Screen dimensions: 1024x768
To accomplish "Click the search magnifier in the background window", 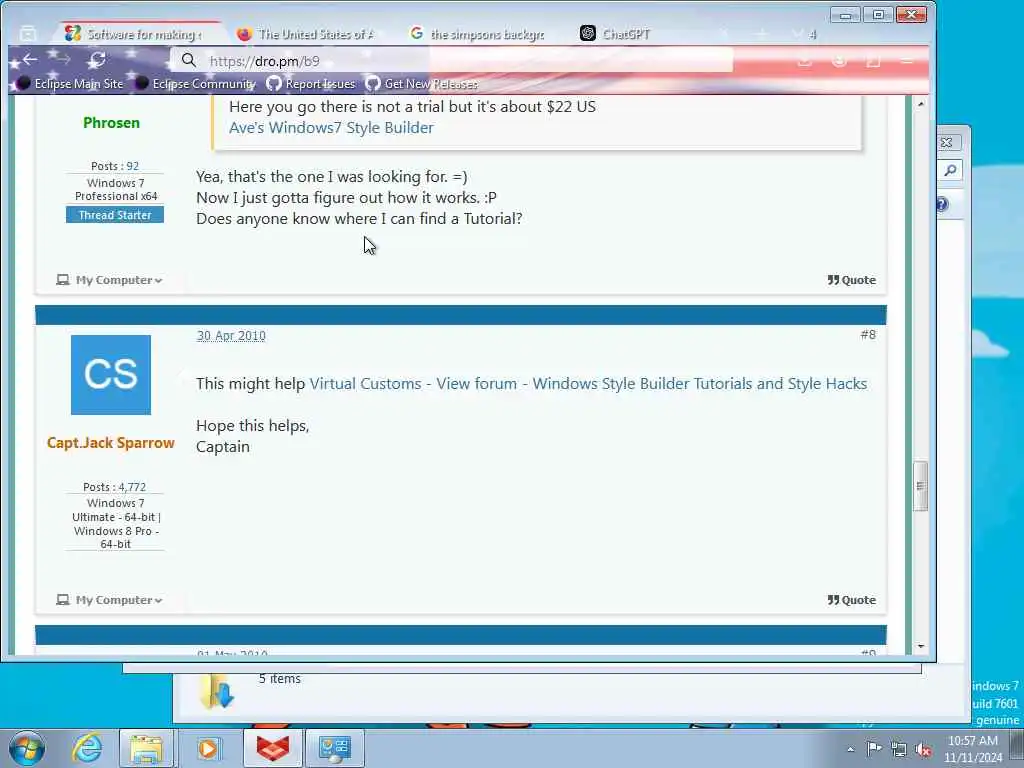I will (951, 171).
